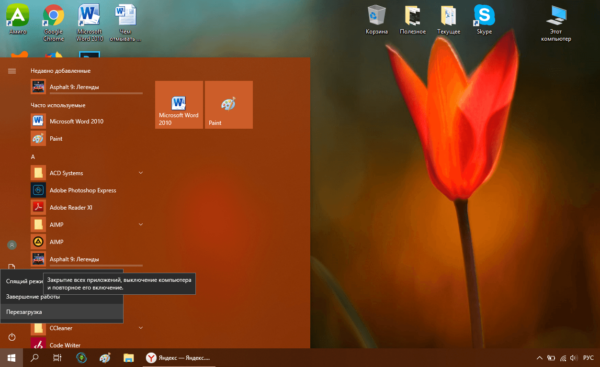This screenshot has width=600, height=367.
Task: Click the hamburger menu icon in Start
Action: [12, 71]
